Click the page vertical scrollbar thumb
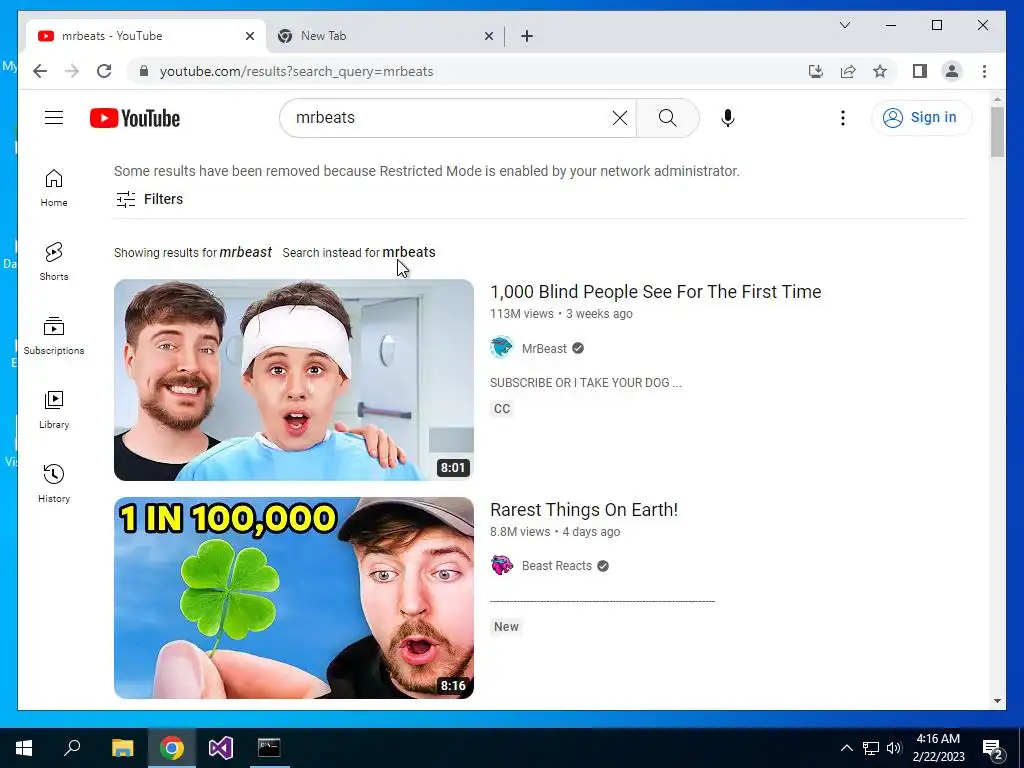 point(997,132)
